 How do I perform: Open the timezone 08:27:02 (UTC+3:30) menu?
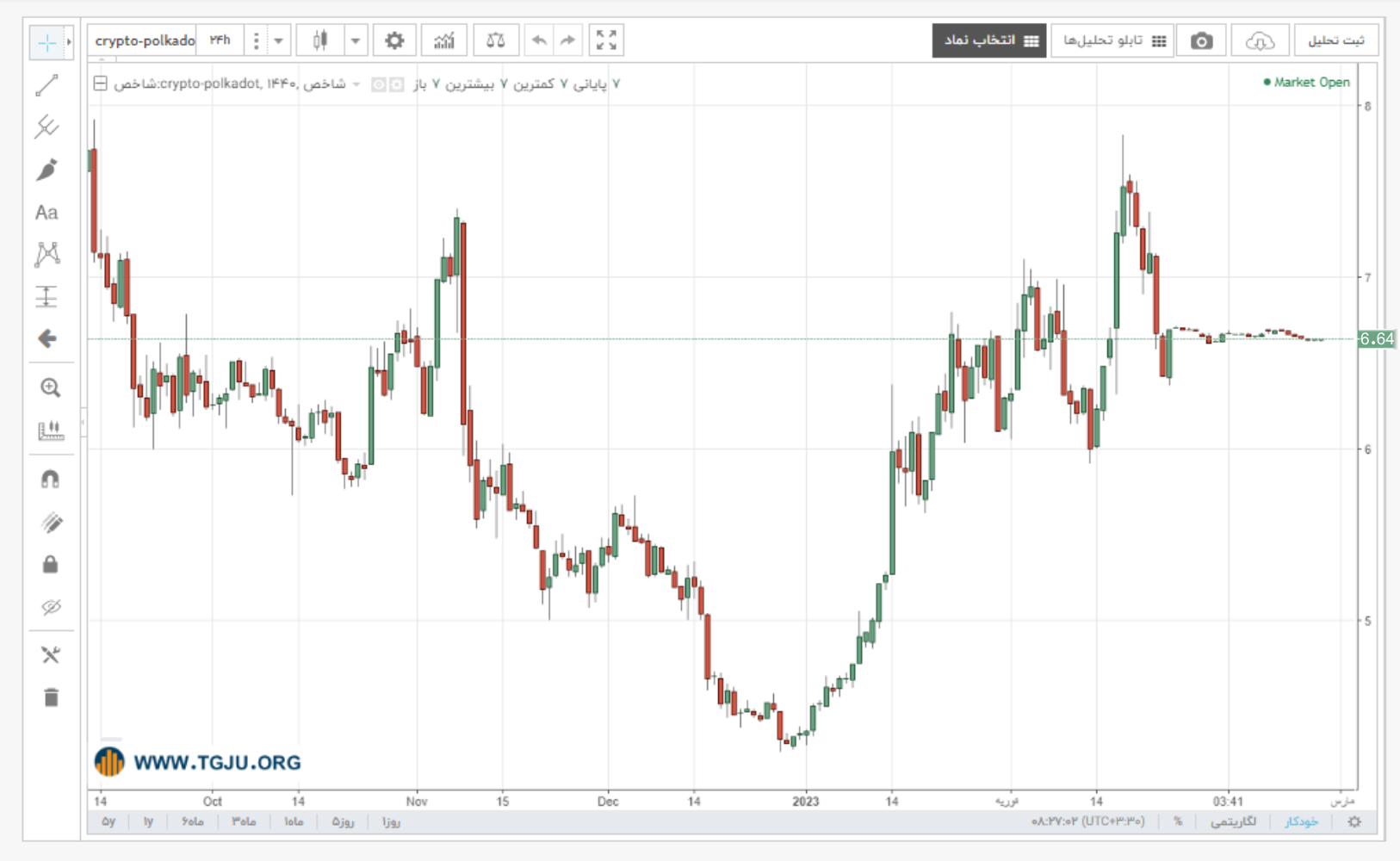pos(1088,821)
